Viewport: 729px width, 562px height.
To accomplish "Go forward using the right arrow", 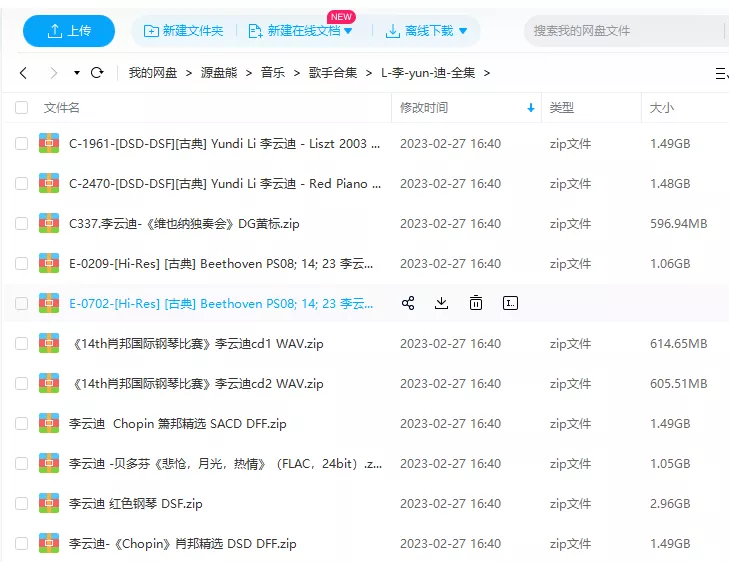I will tap(52, 73).
